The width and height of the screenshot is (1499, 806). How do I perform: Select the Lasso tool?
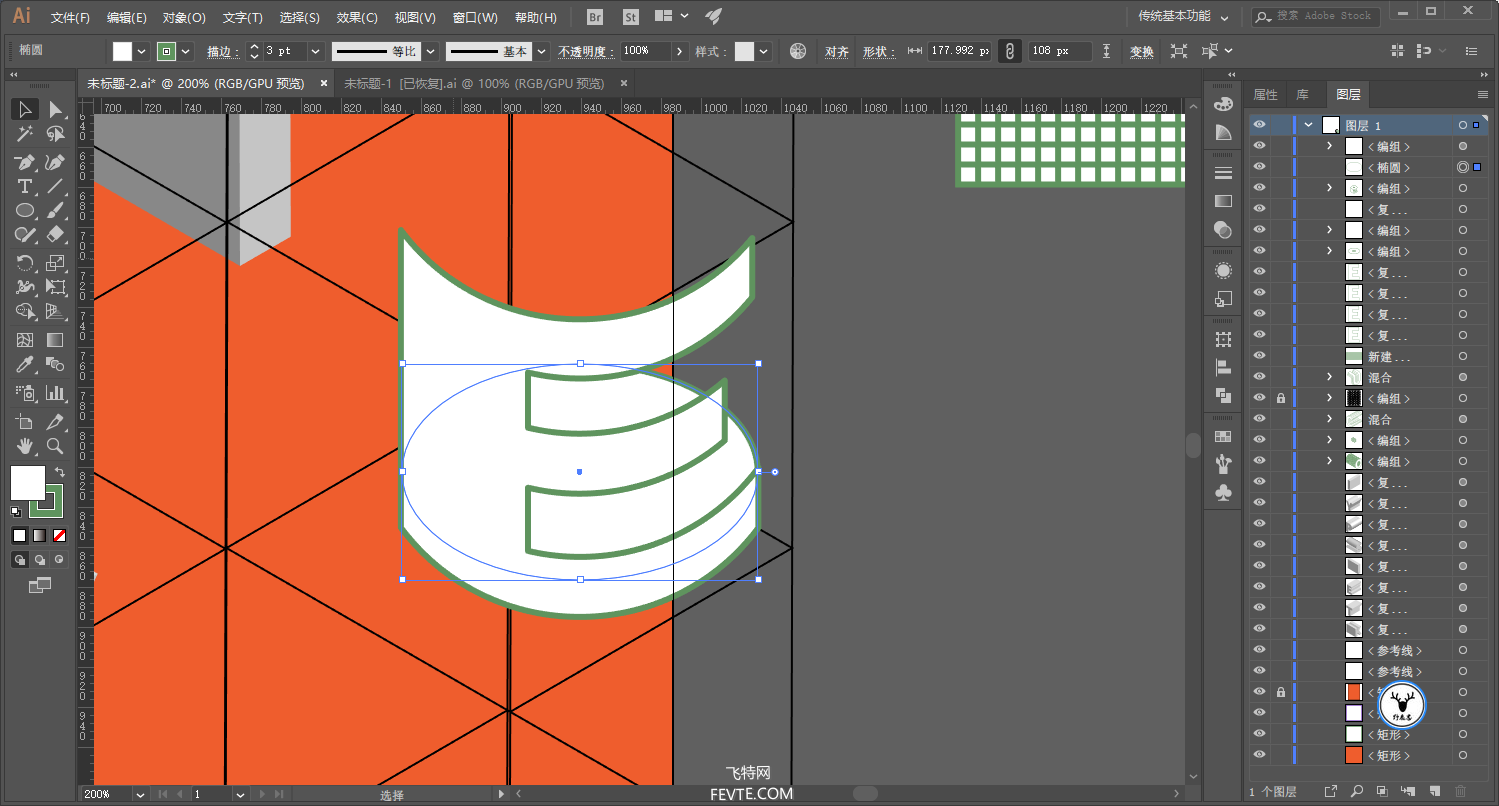(x=56, y=134)
